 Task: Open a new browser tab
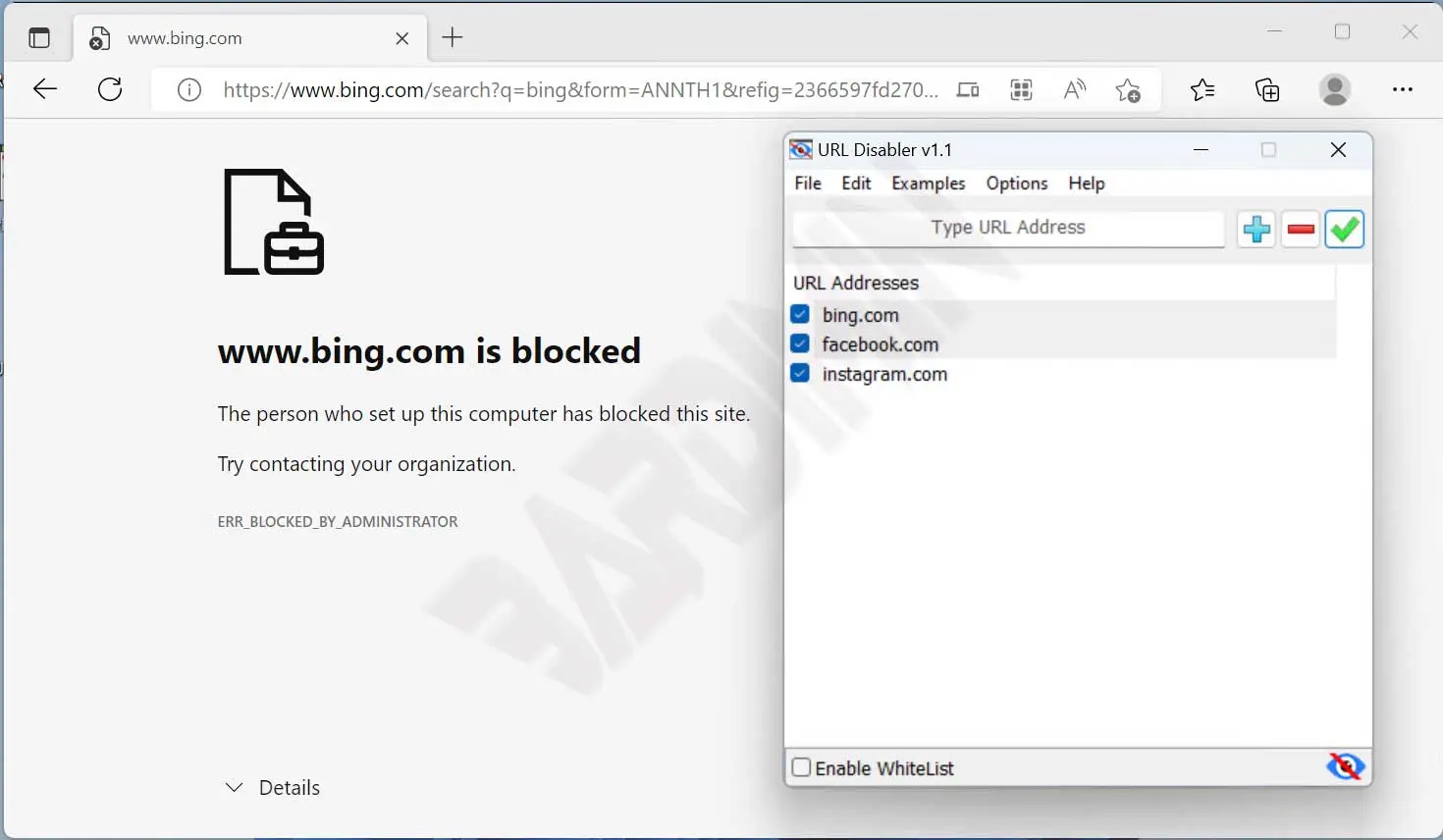(453, 38)
